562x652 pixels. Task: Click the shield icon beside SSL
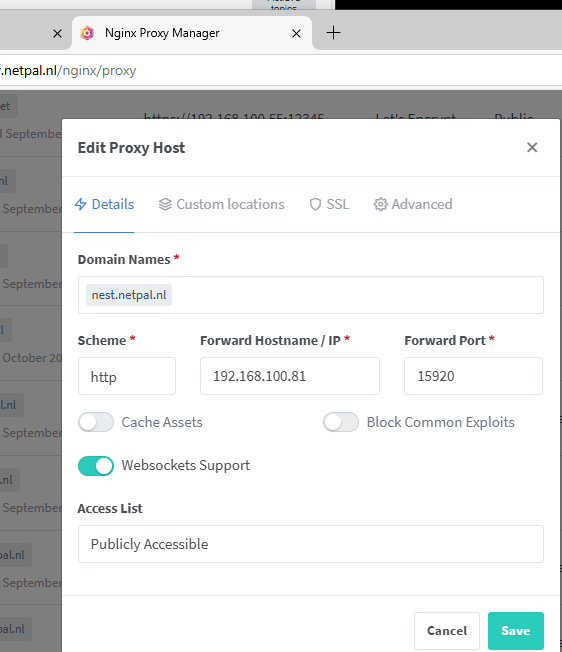[x=315, y=204]
